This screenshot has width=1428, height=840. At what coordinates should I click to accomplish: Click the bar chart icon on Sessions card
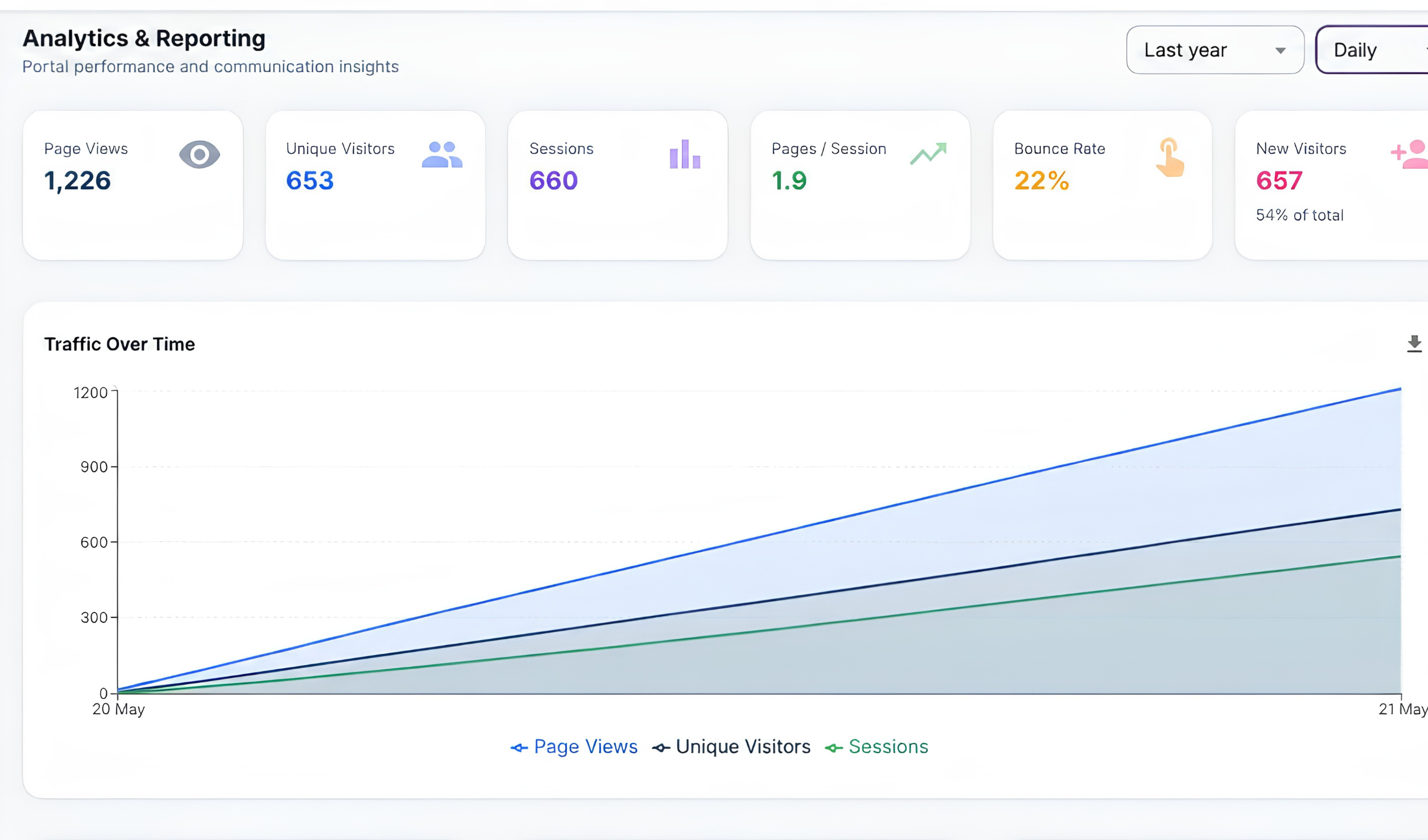tap(685, 154)
